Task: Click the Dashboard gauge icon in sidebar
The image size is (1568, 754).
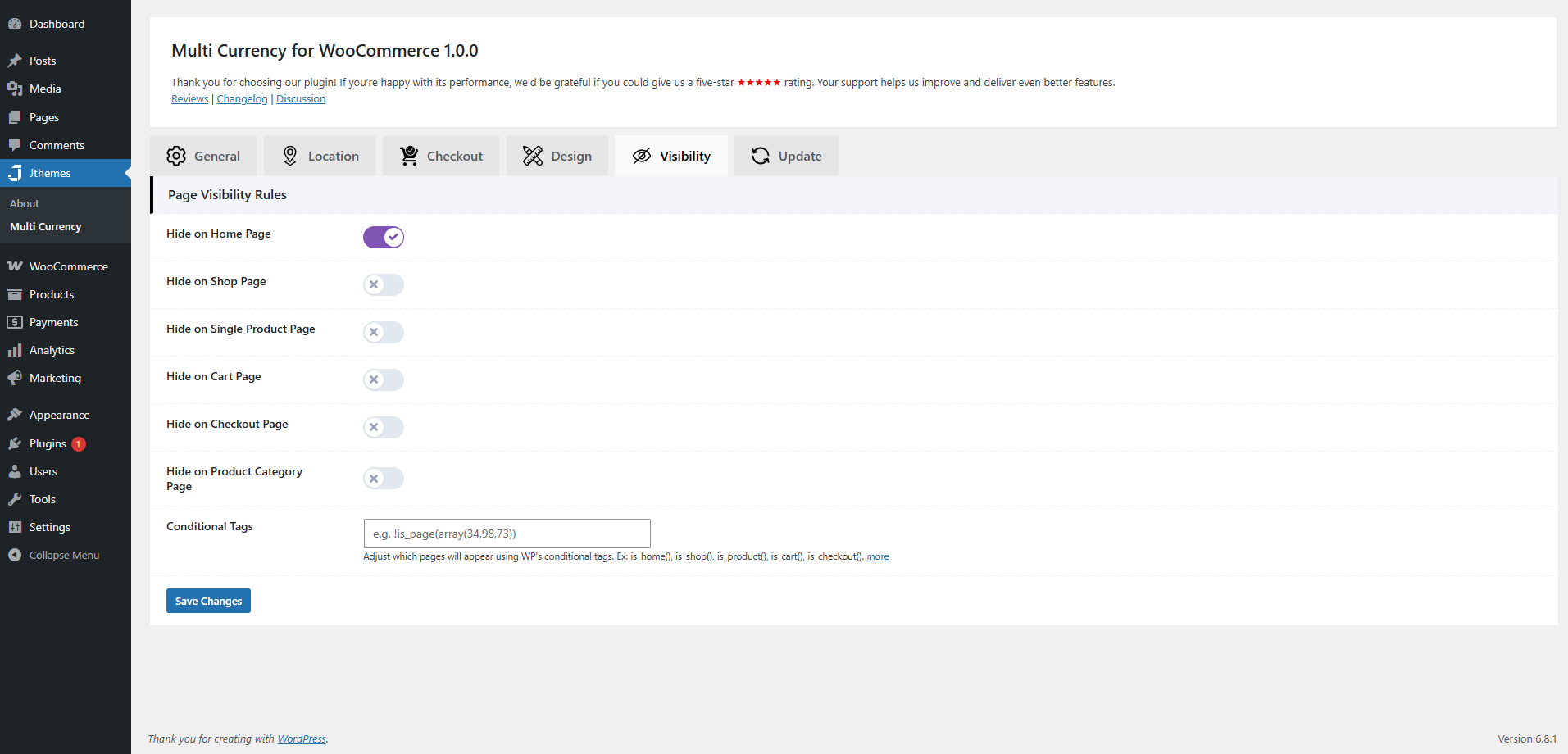Action: (15, 24)
